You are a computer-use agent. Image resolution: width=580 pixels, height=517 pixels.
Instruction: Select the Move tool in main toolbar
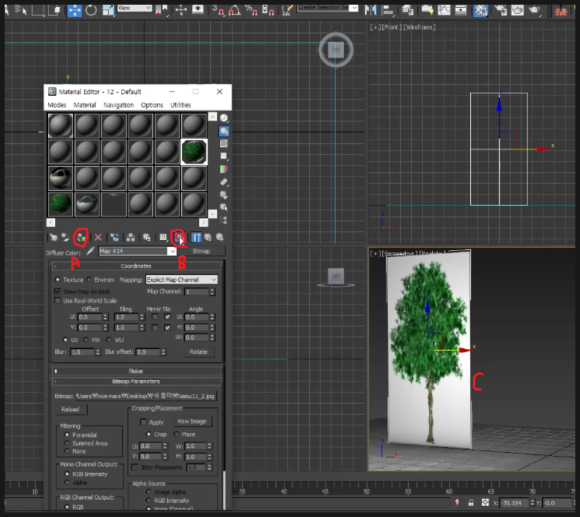tap(74, 10)
